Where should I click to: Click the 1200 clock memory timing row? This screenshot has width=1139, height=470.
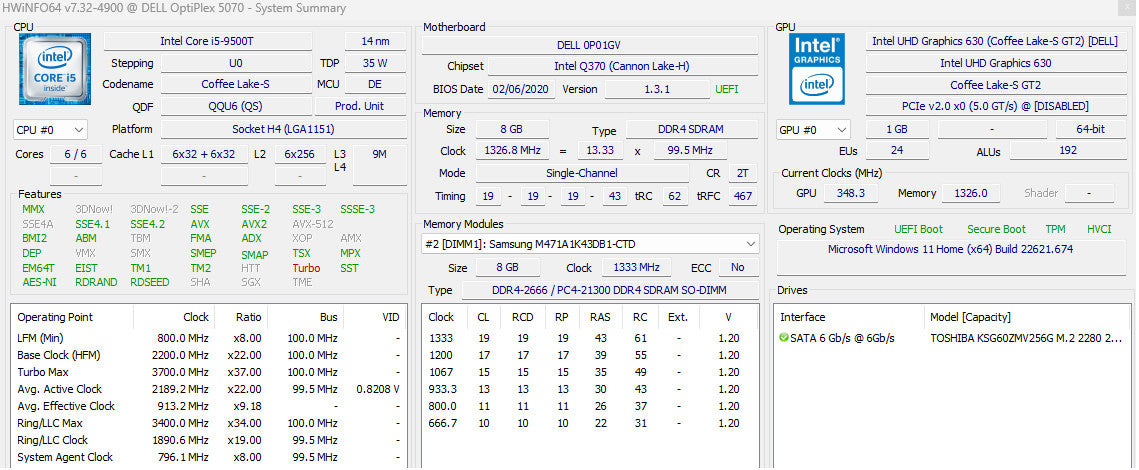tap(591, 355)
